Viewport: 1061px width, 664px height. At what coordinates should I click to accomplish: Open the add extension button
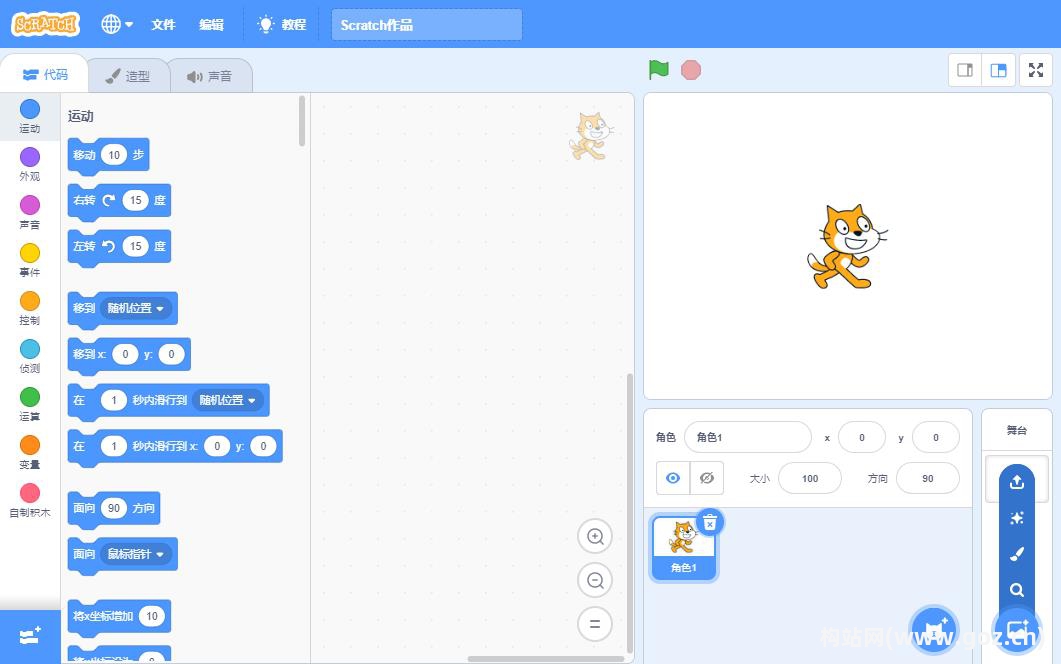[30, 636]
